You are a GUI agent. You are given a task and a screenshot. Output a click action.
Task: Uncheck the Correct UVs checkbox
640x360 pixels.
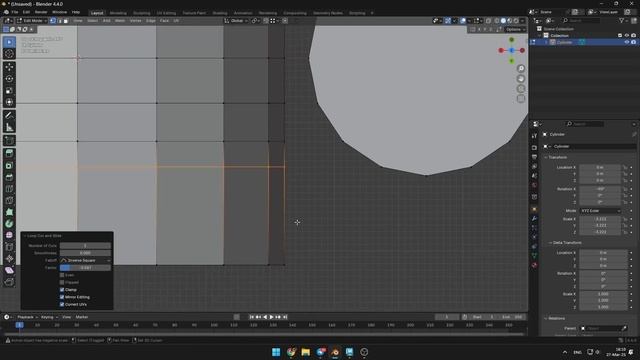coord(62,304)
